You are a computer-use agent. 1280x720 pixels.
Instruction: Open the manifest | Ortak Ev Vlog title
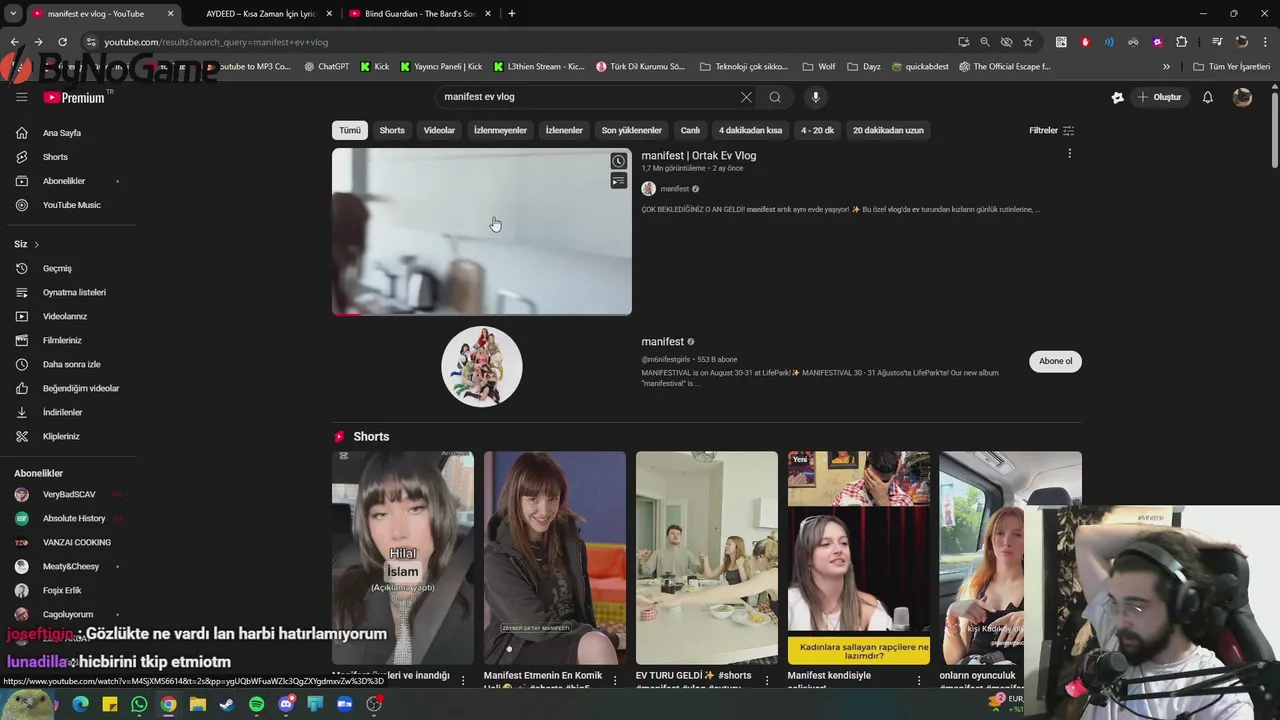pyautogui.click(x=699, y=156)
